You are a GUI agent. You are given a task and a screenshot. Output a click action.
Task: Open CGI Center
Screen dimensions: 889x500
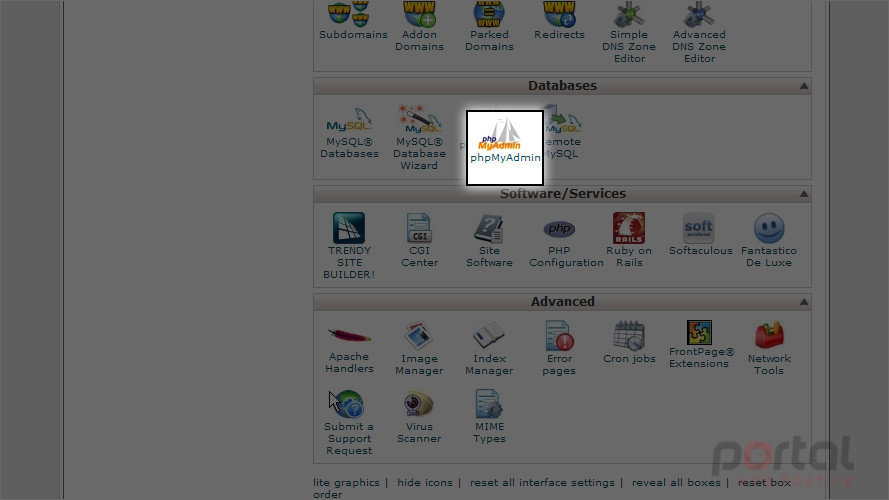pos(420,240)
